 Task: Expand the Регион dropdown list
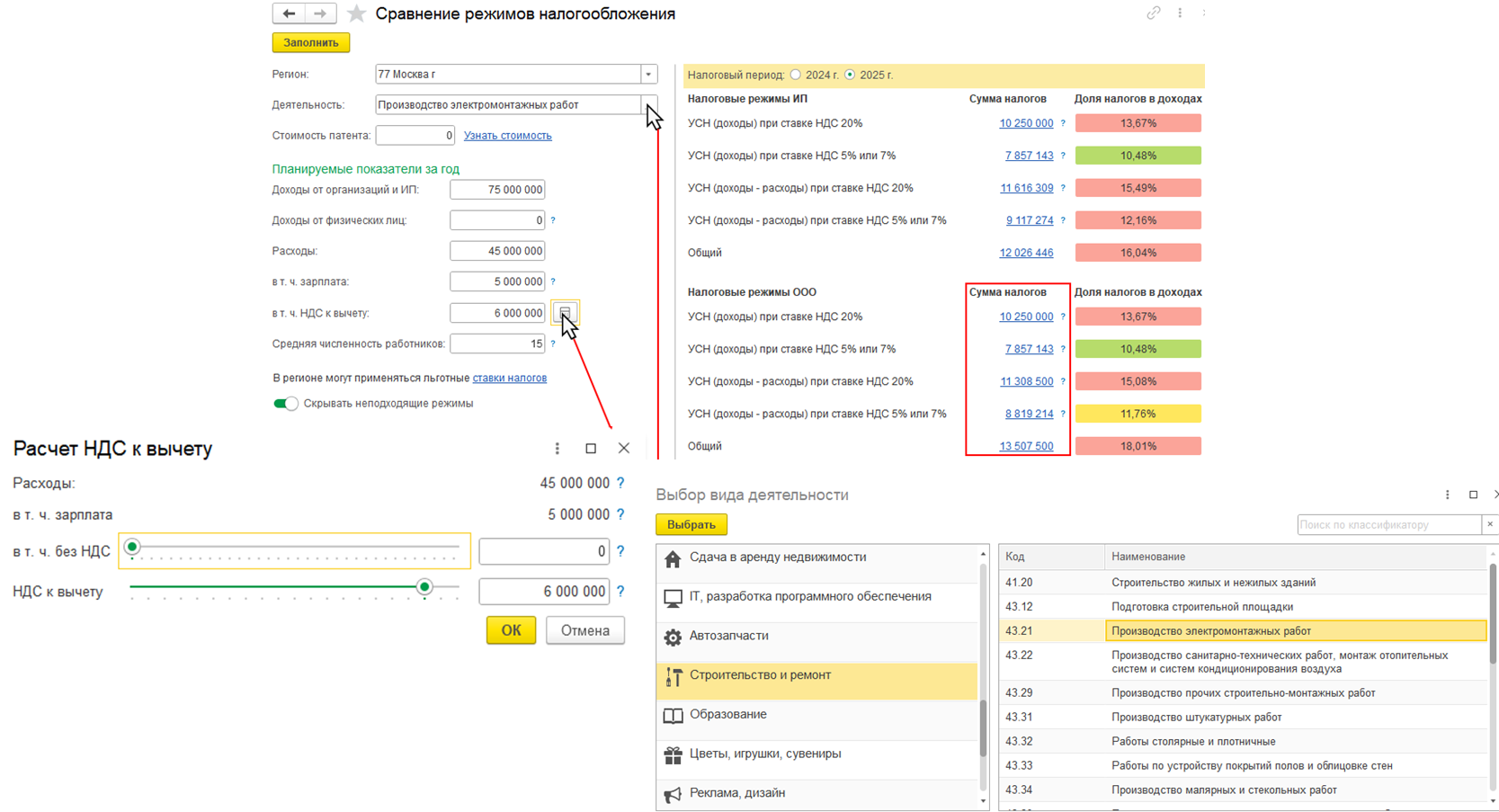648,75
